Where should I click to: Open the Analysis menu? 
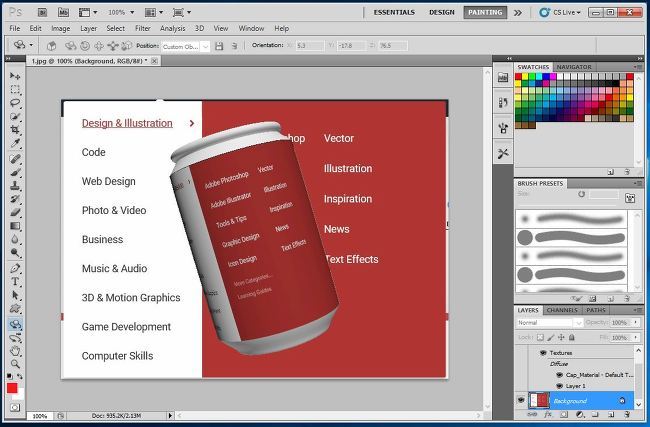pos(172,28)
